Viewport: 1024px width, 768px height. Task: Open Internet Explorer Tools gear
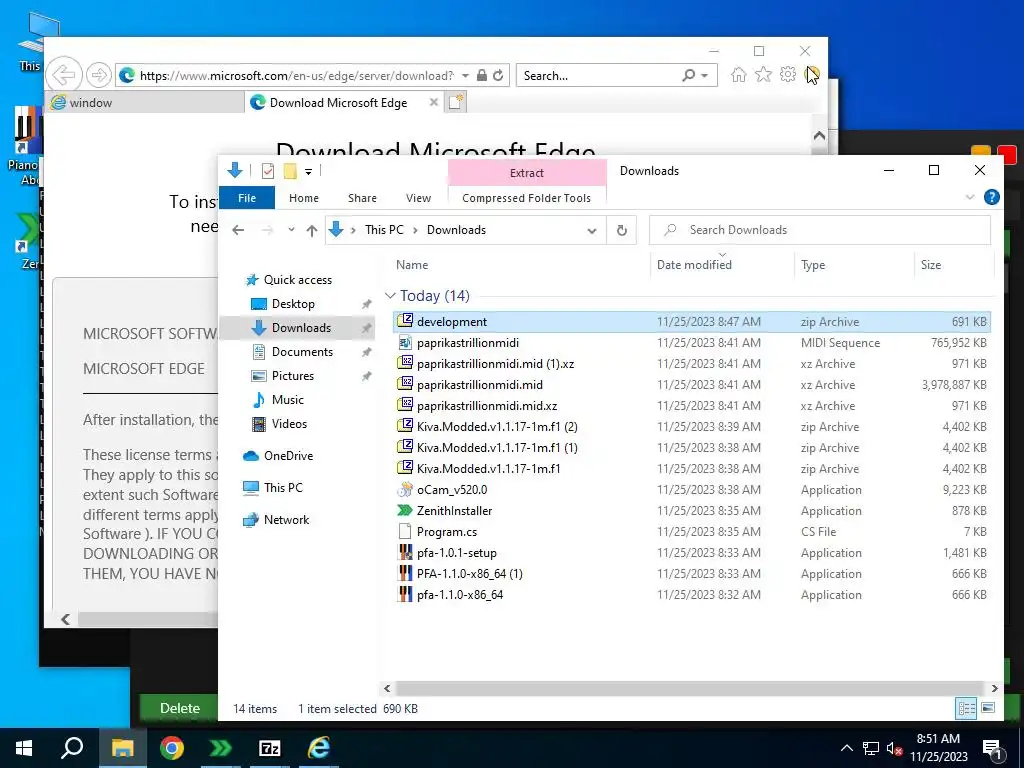coord(788,74)
